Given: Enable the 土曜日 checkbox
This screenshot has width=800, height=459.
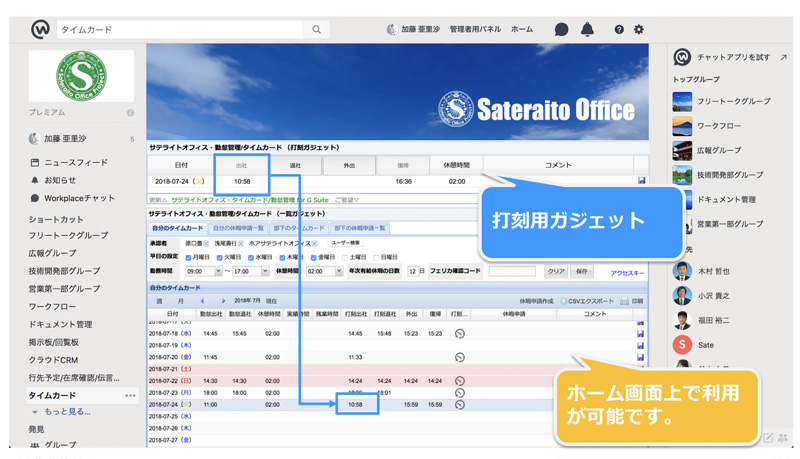Looking at the screenshot, I should click(x=345, y=258).
